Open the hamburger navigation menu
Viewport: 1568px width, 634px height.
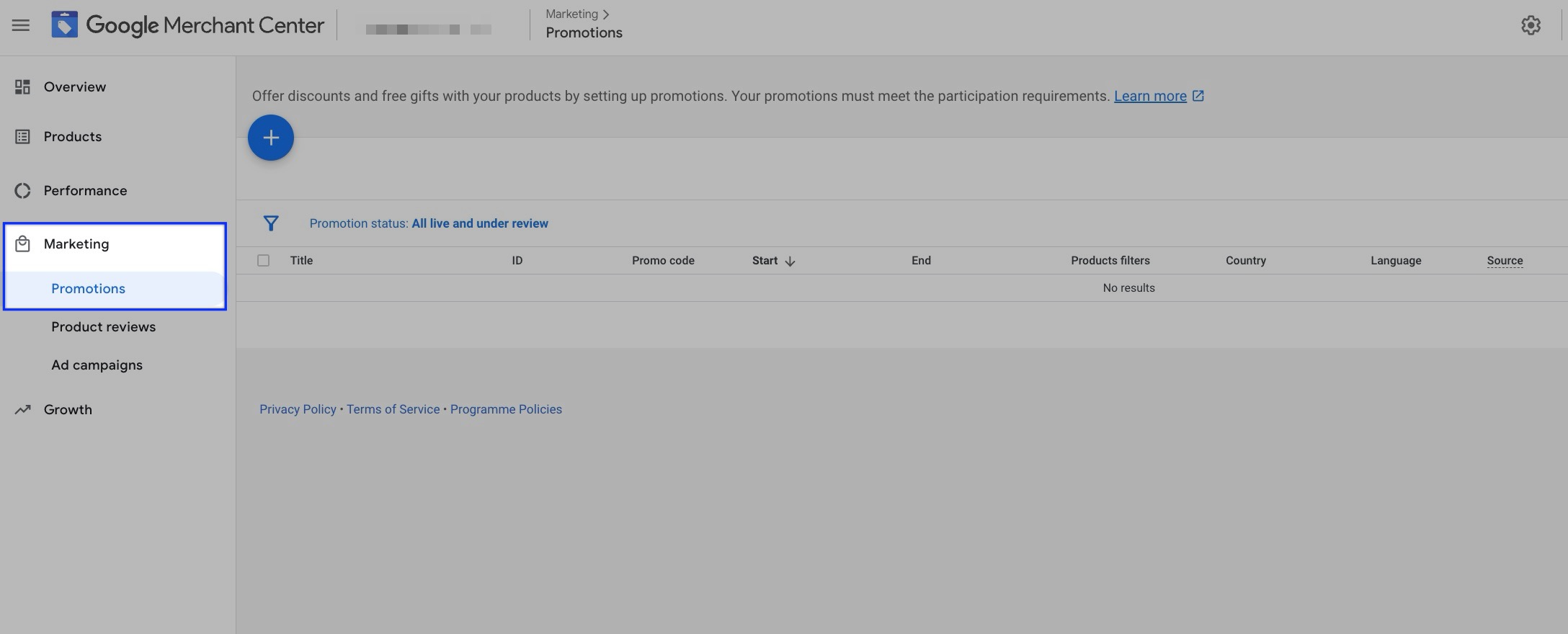tap(21, 25)
